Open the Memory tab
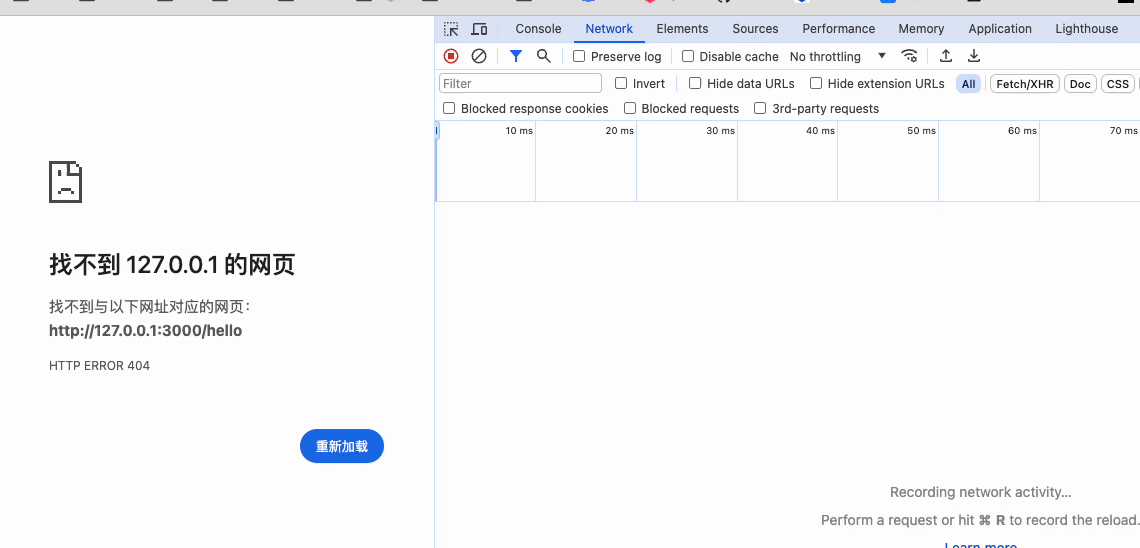Viewport: 1140px width, 548px height. 921,29
